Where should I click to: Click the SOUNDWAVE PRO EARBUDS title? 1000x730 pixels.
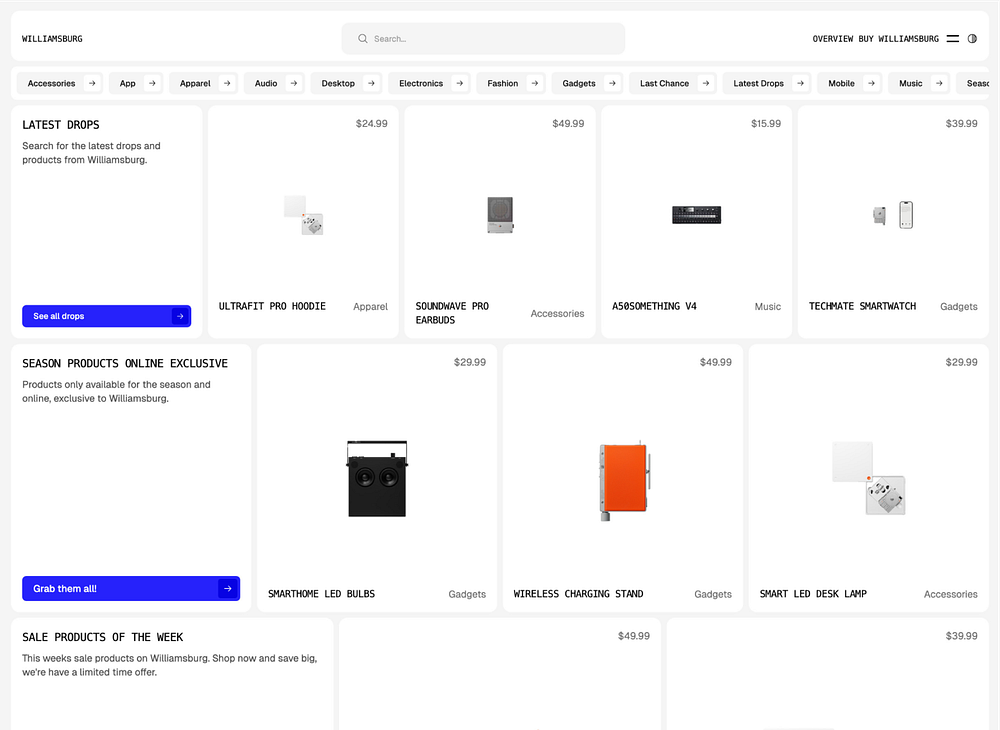pos(452,313)
